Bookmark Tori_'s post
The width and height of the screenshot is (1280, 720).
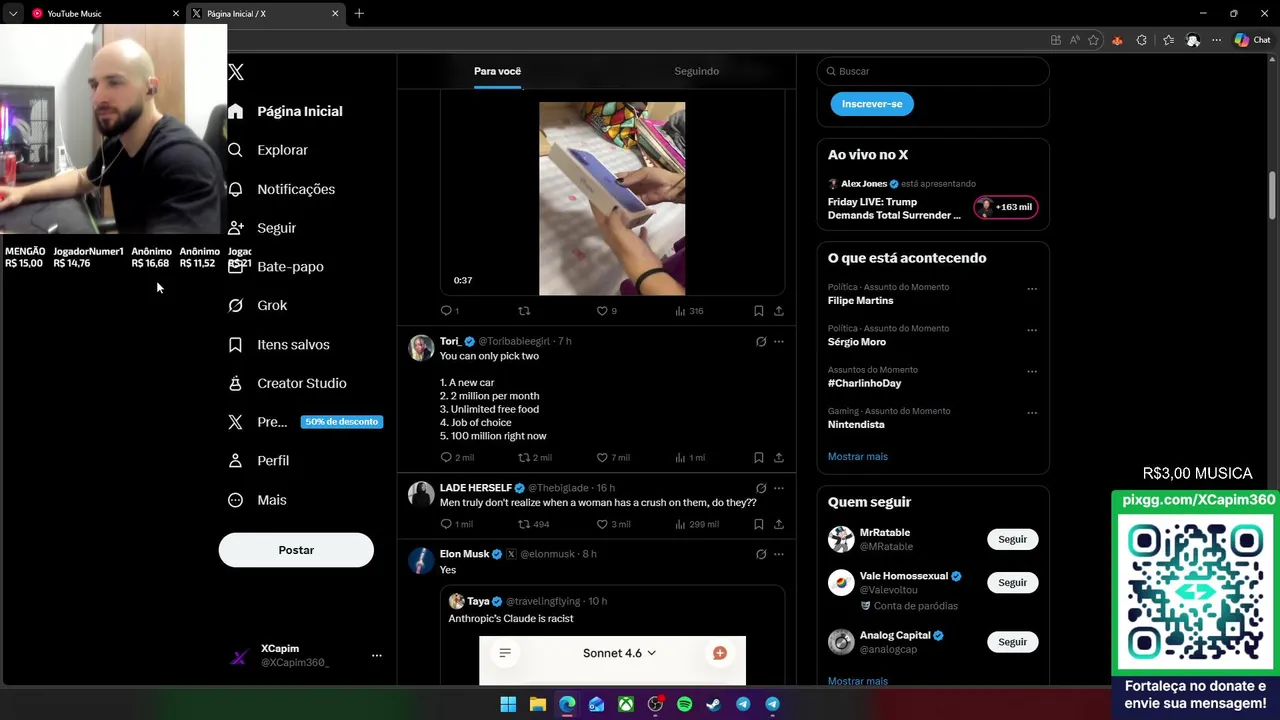pyautogui.click(x=758, y=457)
